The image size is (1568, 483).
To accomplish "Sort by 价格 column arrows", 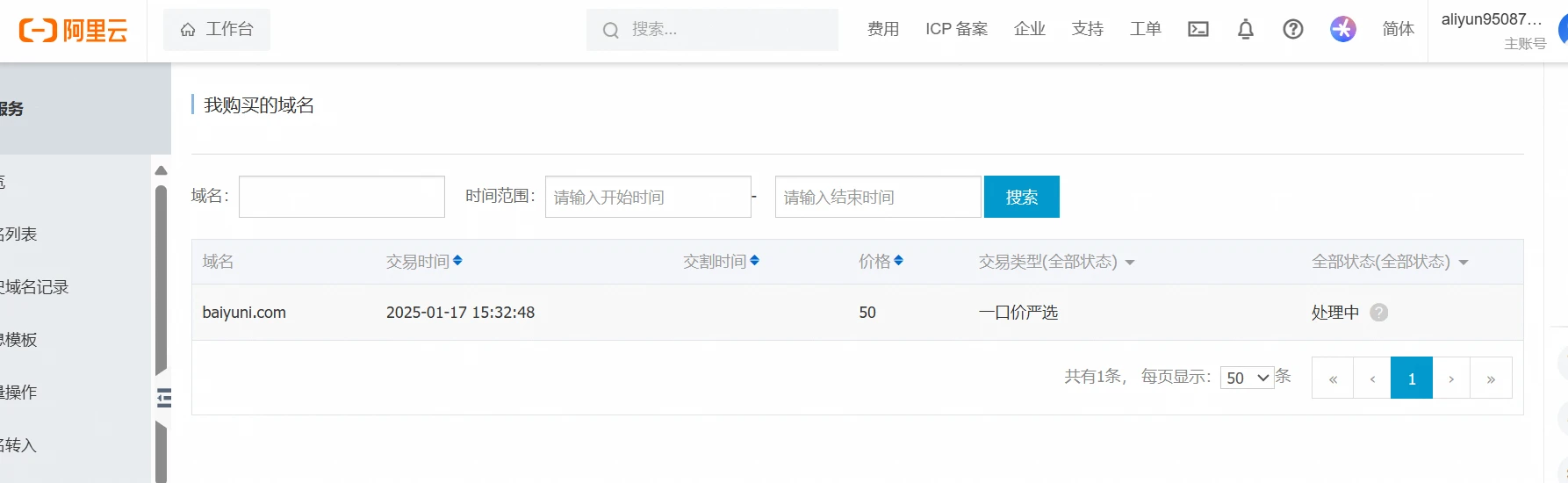I will tap(898, 261).
